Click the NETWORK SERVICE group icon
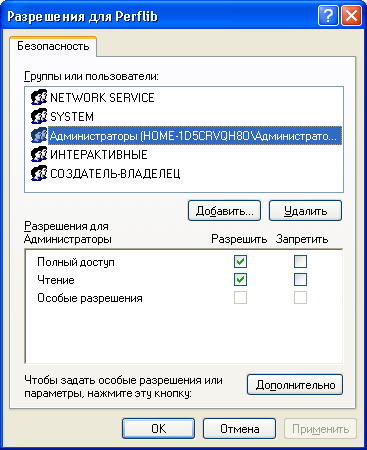This screenshot has height=450, width=367. click(x=39, y=97)
